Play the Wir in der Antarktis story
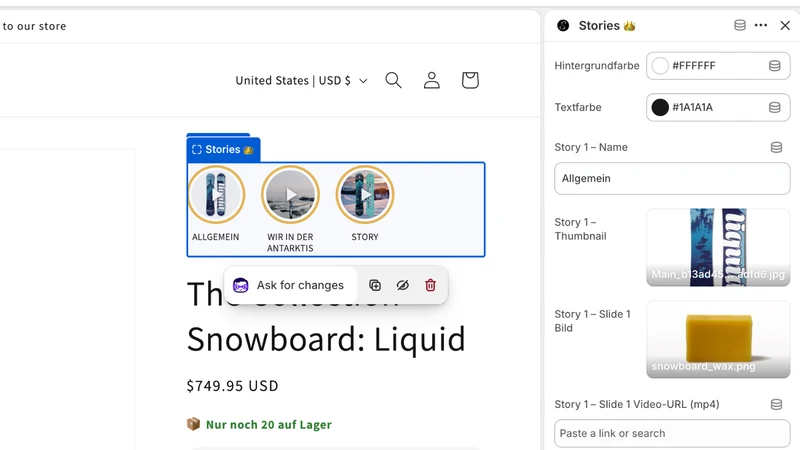This screenshot has height=450, width=800. pos(290,194)
